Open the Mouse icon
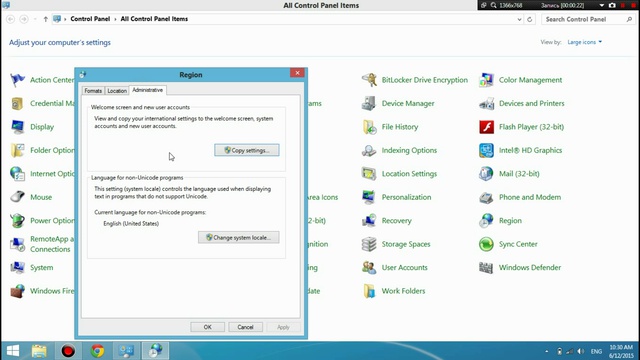The image size is (640, 360). coord(18,197)
